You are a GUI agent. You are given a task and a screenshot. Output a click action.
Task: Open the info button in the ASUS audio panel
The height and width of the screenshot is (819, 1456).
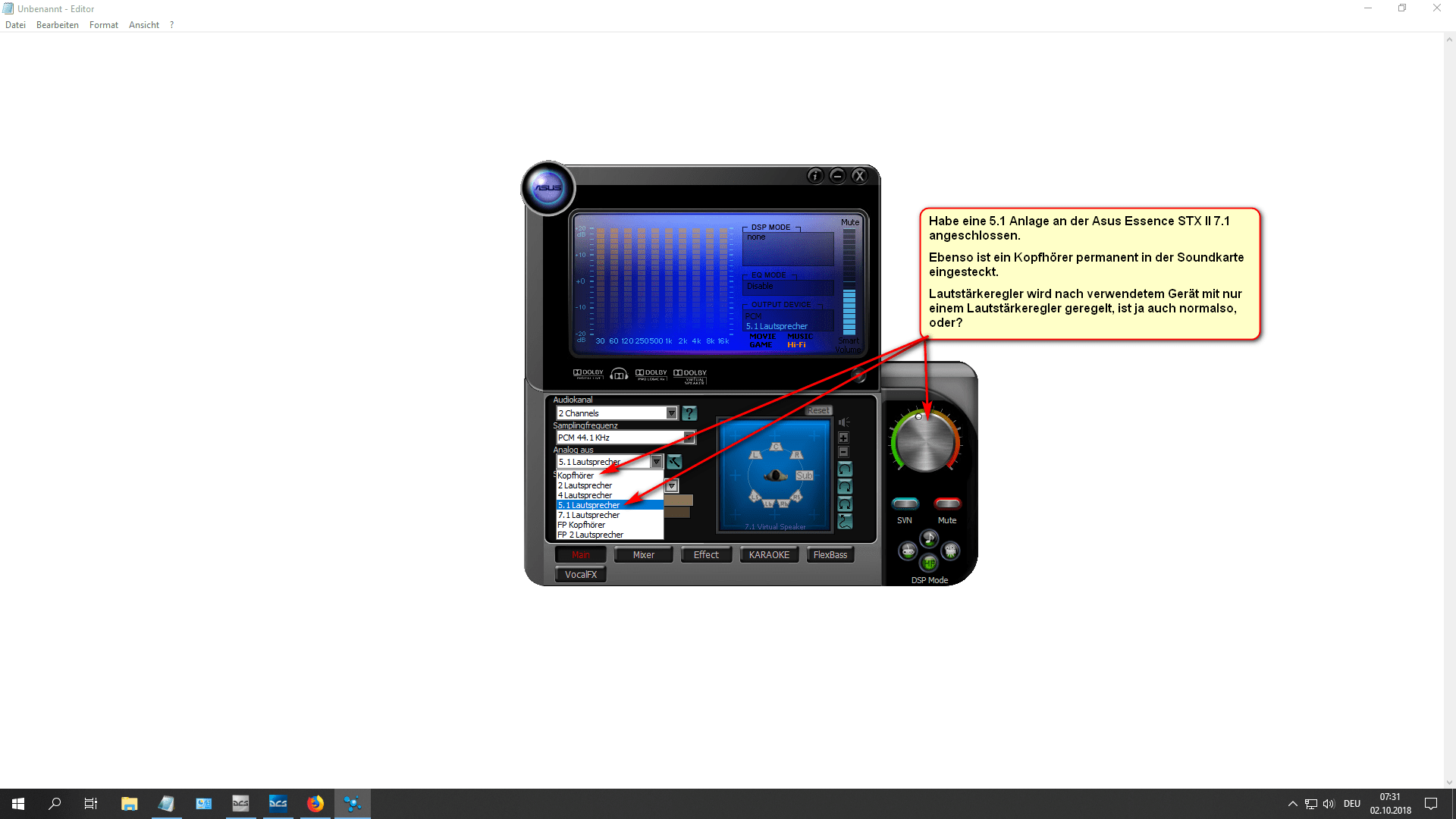pos(814,176)
